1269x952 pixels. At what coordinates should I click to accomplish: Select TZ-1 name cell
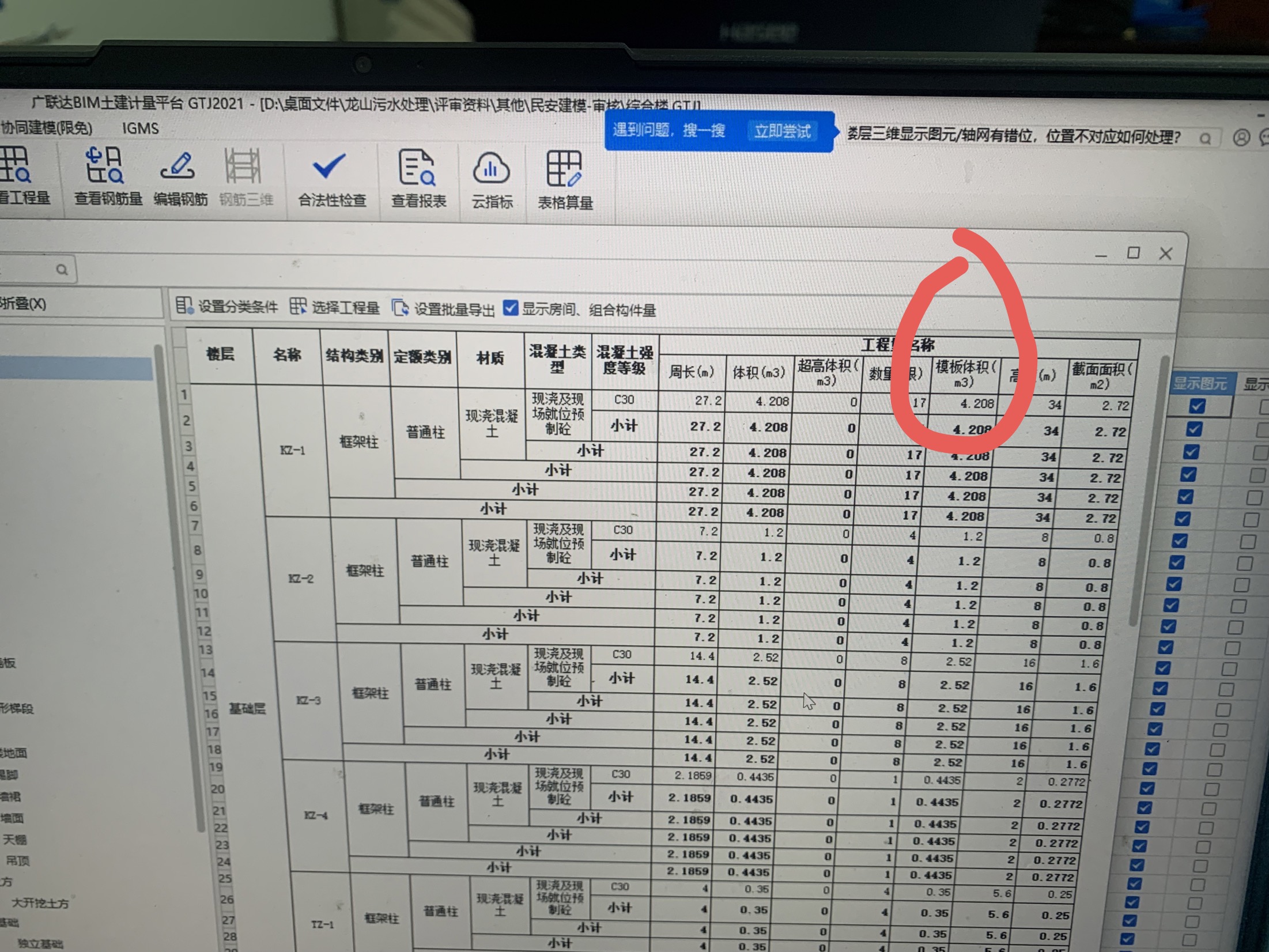pos(322,924)
